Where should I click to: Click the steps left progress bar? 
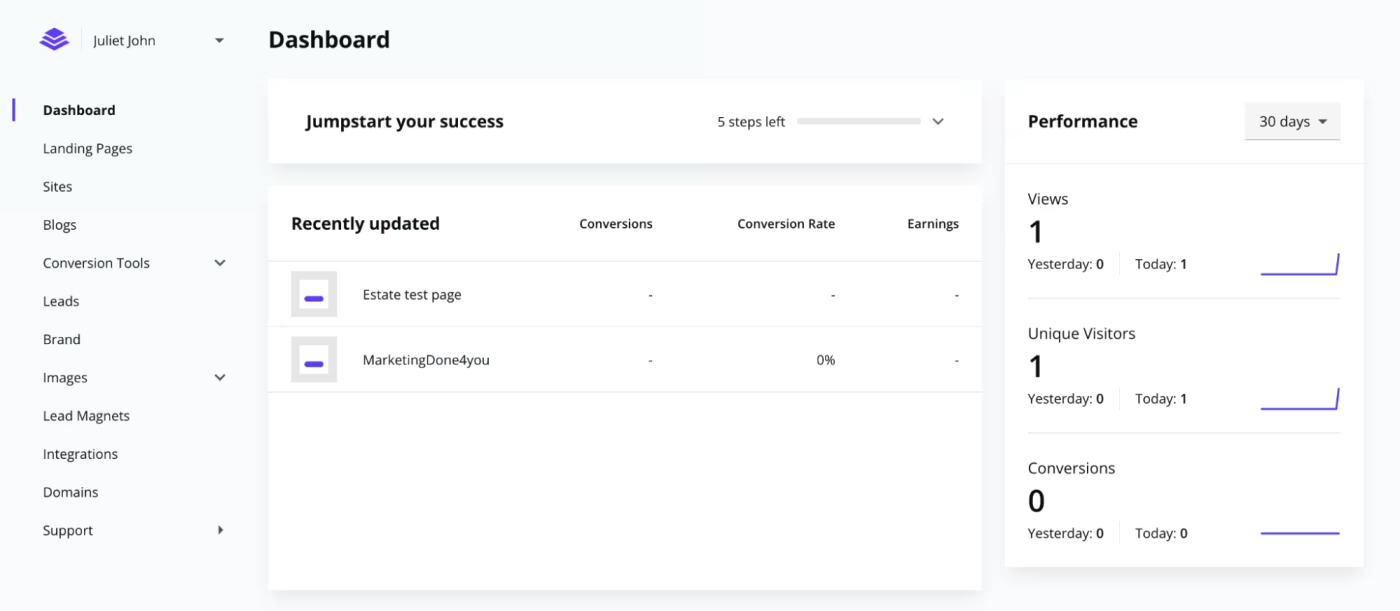click(859, 122)
